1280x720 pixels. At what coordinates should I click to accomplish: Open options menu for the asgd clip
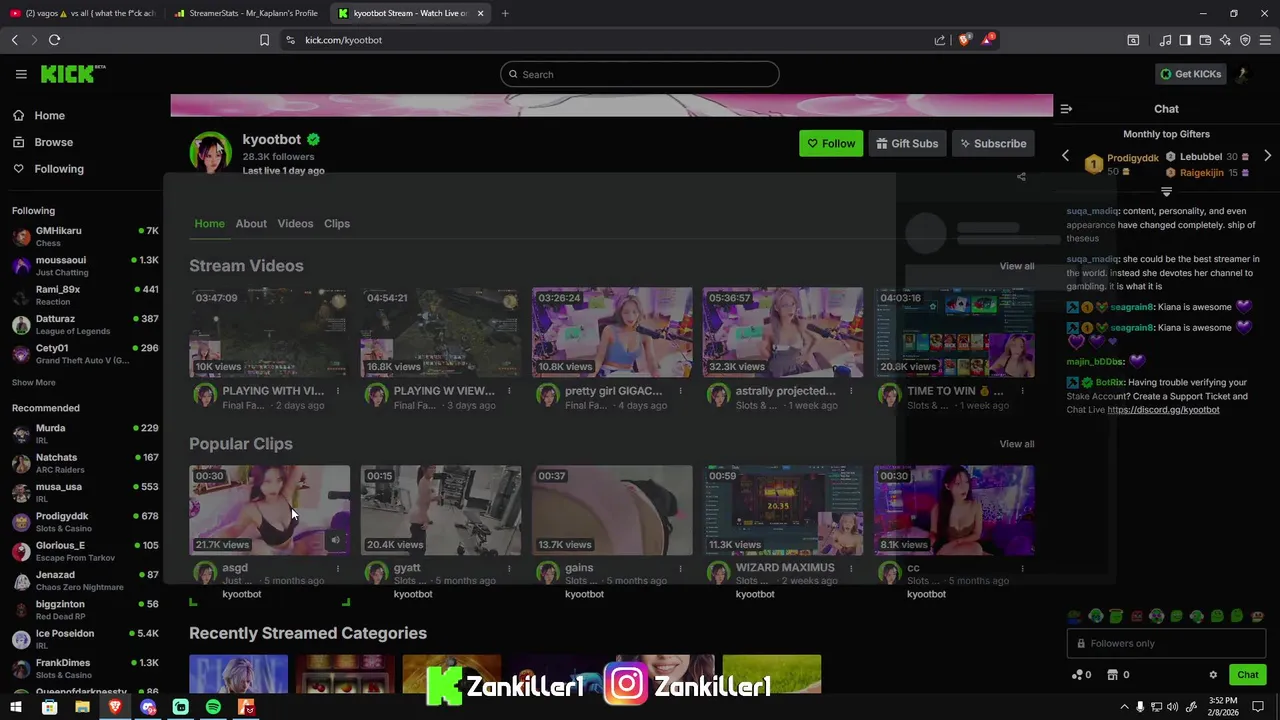[338, 568]
